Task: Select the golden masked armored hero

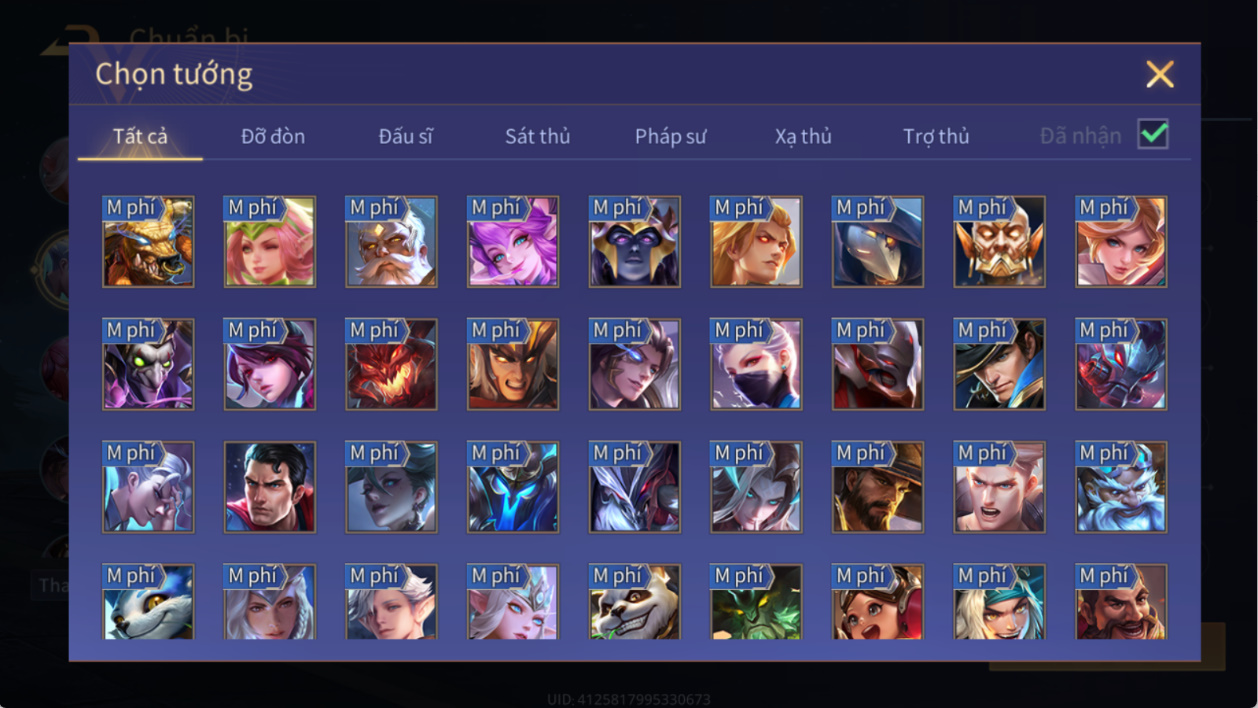Action: (x=1000, y=241)
